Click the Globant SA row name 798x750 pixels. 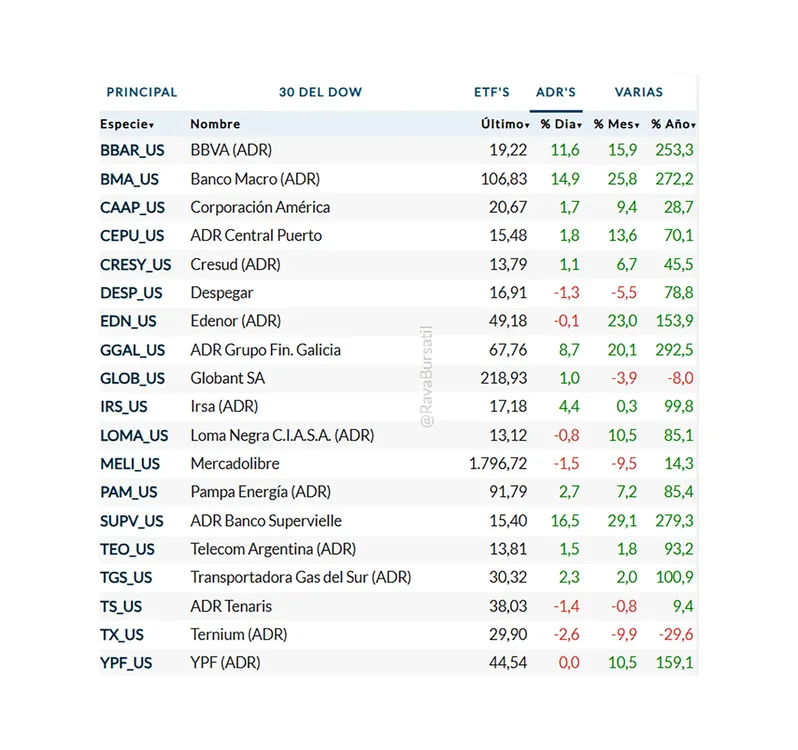click(227, 378)
